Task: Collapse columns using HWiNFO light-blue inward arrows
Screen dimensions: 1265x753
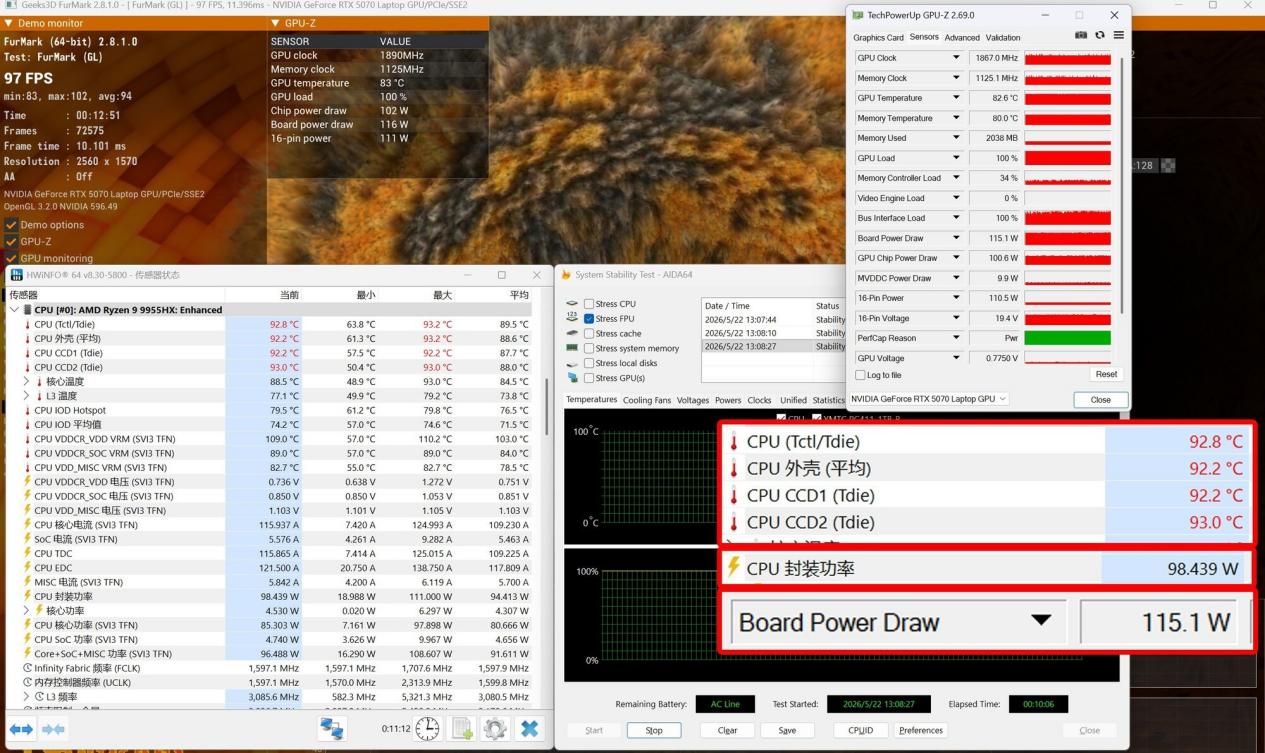Action: tap(53, 729)
